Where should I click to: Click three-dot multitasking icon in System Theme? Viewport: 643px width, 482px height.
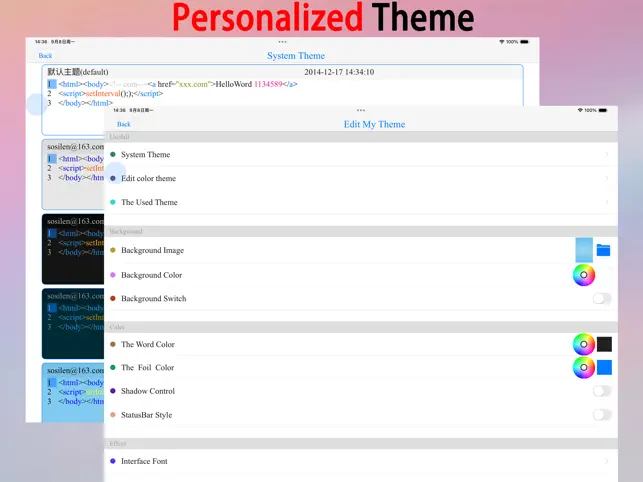pos(283,42)
